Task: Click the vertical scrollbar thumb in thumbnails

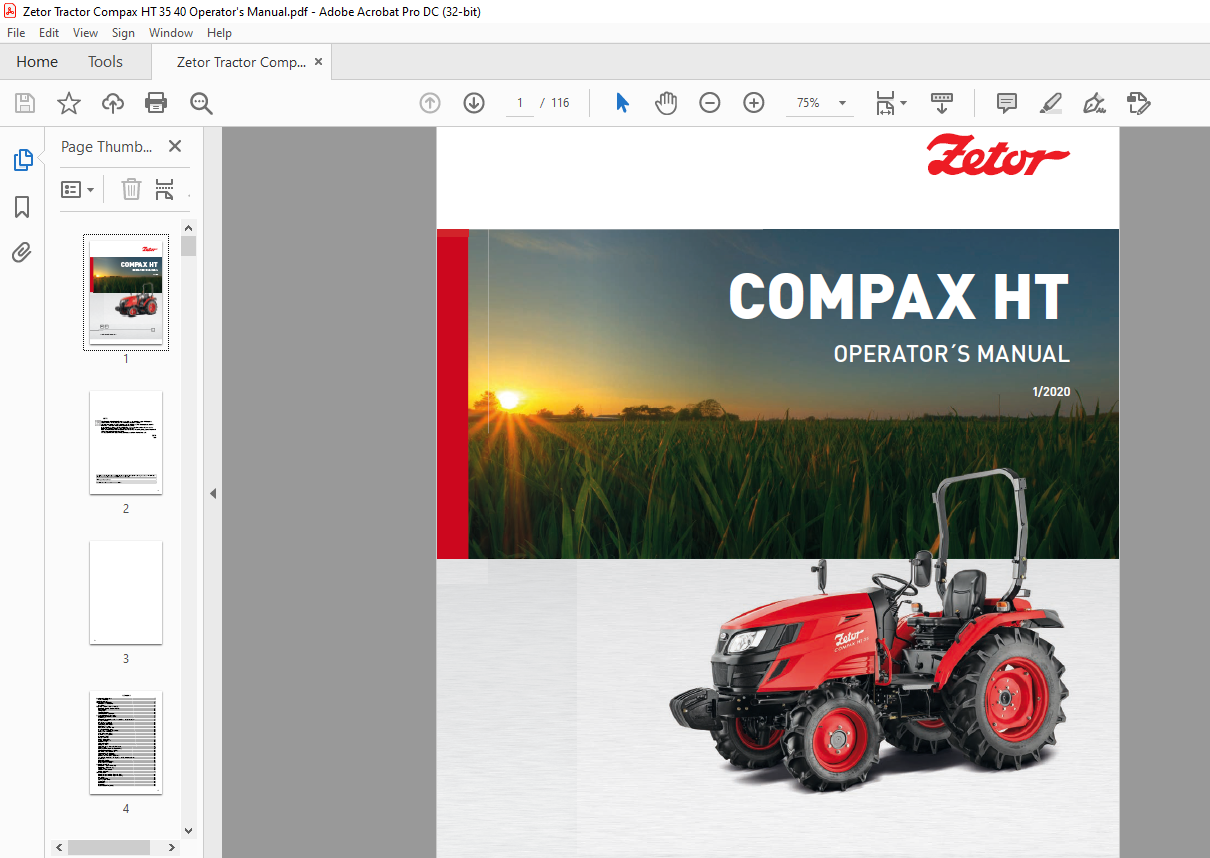Action: pos(189,246)
